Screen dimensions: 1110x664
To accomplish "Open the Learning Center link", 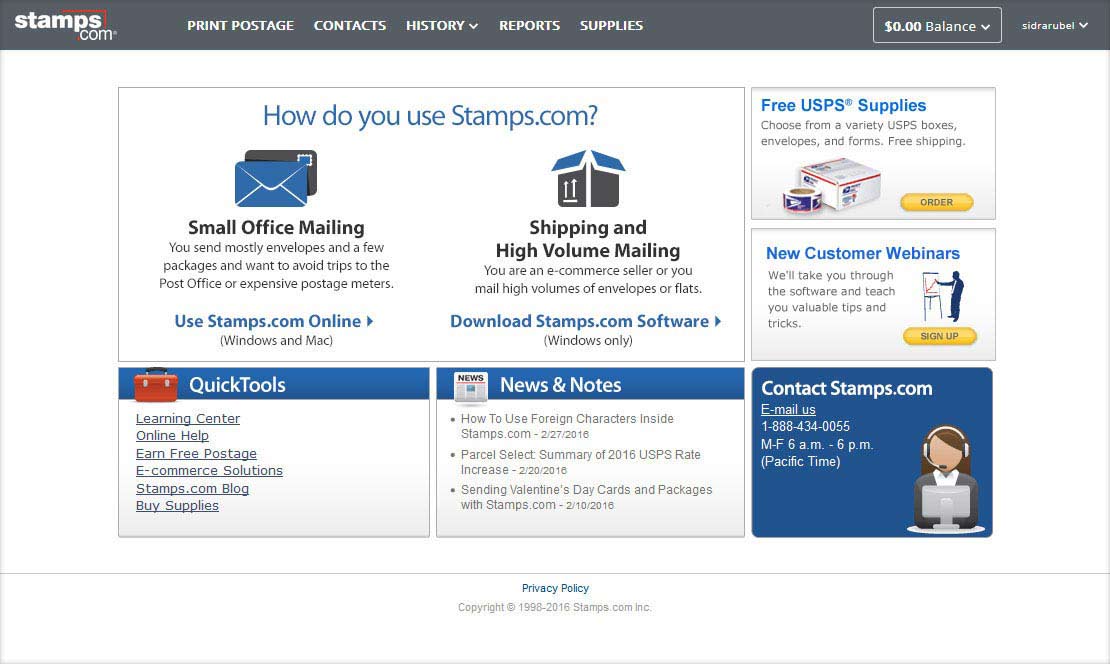I will point(188,418).
